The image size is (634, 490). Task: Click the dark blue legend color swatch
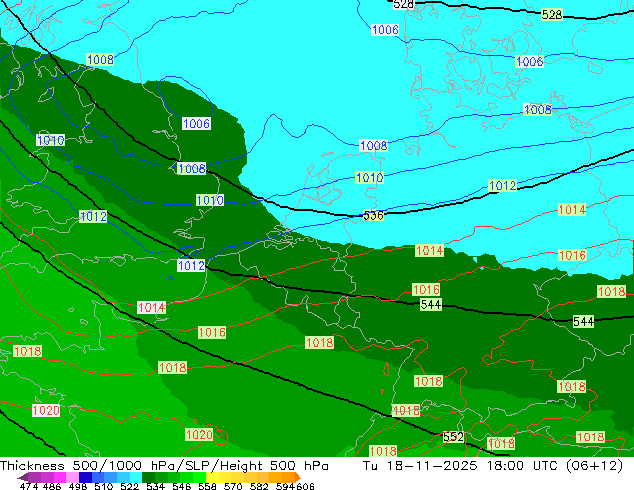pos(85,477)
